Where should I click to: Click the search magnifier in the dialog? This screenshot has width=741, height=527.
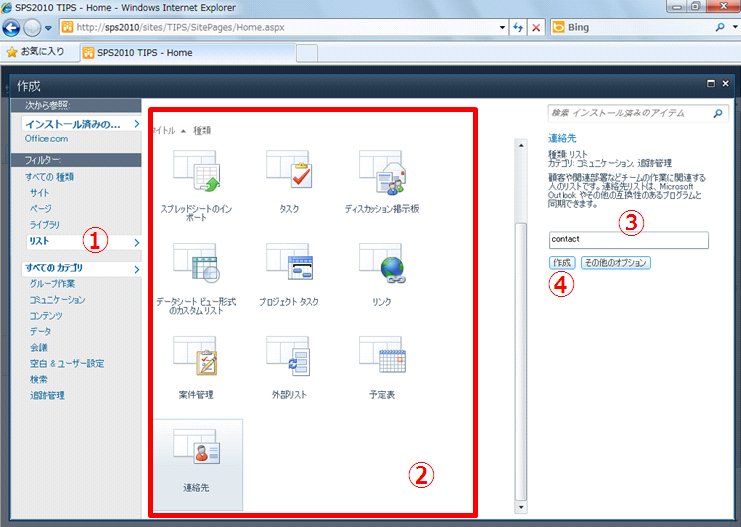(717, 113)
